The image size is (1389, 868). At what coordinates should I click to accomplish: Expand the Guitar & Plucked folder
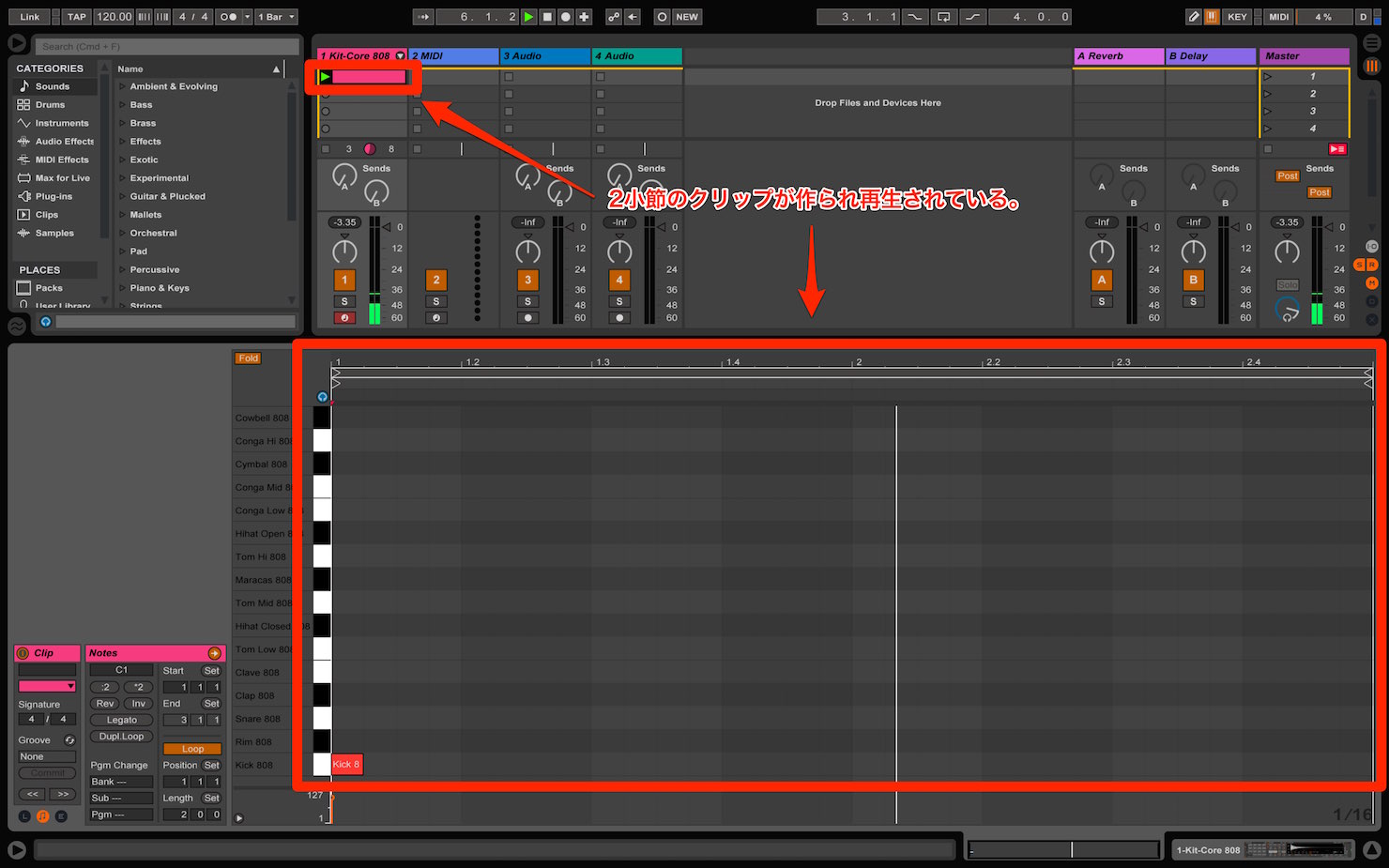coord(122,197)
